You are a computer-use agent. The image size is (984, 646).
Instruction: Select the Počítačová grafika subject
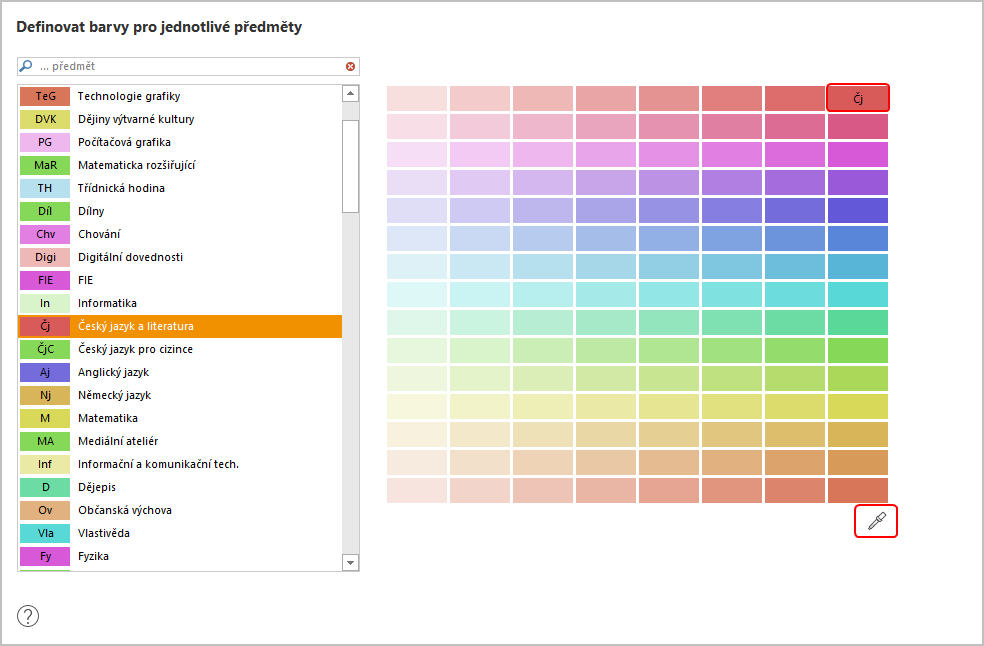(180, 143)
